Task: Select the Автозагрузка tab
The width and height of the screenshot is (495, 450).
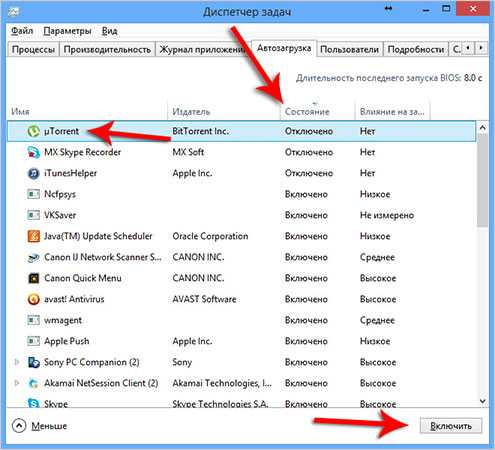Action: coord(284,48)
